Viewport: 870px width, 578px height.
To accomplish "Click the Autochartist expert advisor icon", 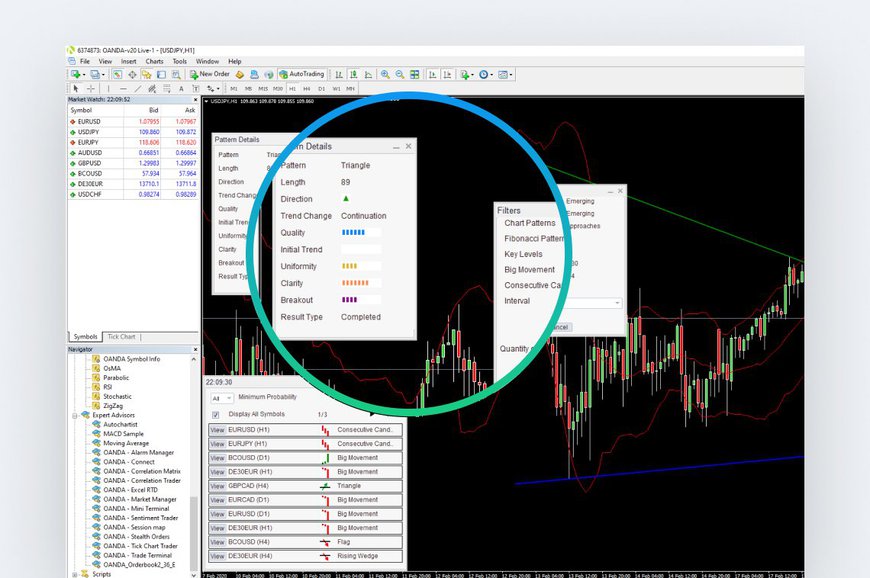I will (x=96, y=424).
